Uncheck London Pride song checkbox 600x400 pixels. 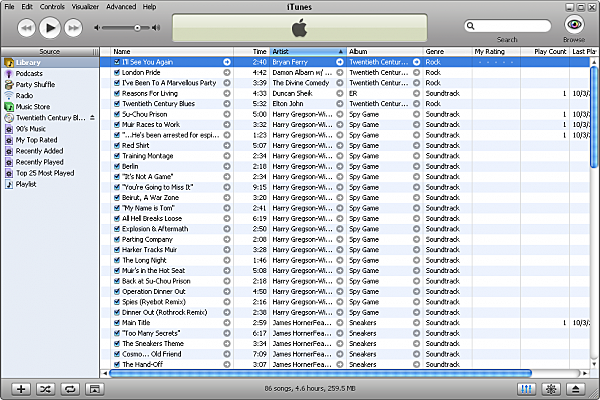tap(117, 72)
